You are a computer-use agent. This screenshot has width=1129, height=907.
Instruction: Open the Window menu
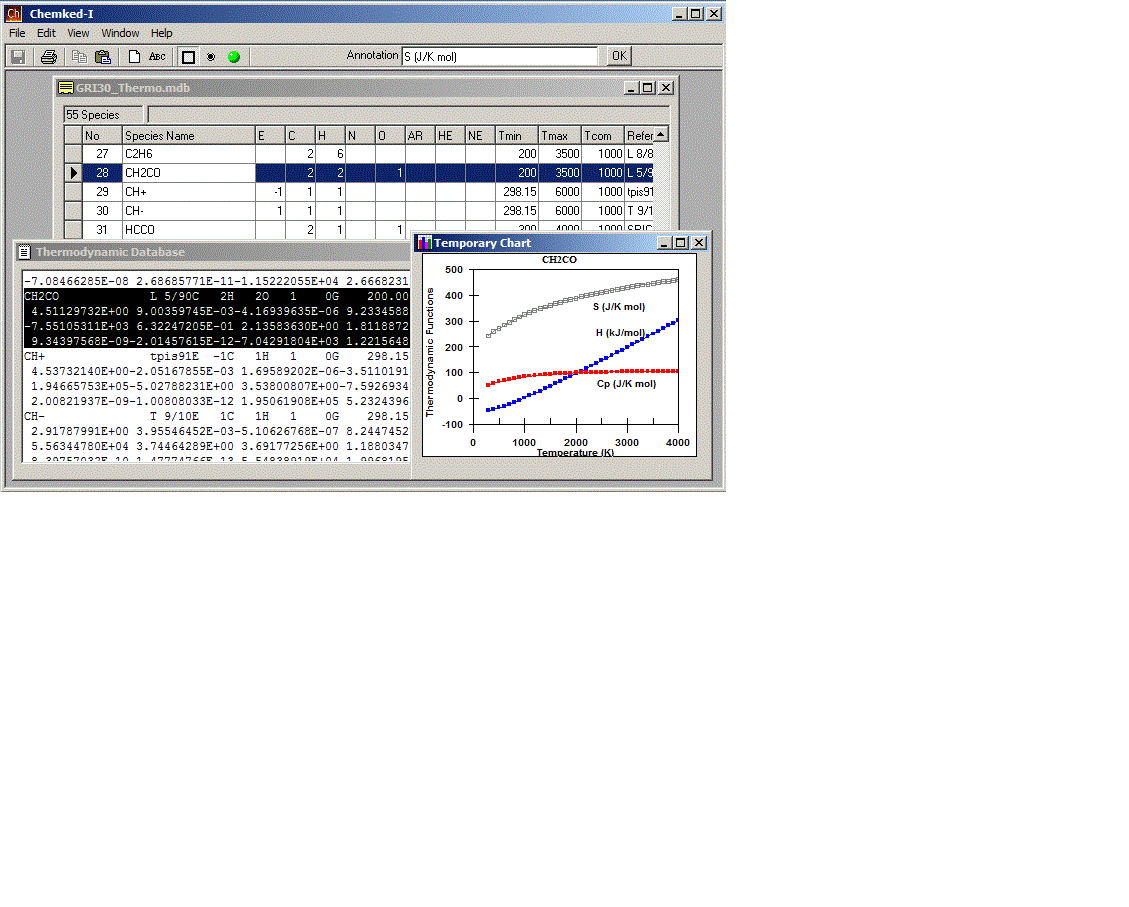120,33
